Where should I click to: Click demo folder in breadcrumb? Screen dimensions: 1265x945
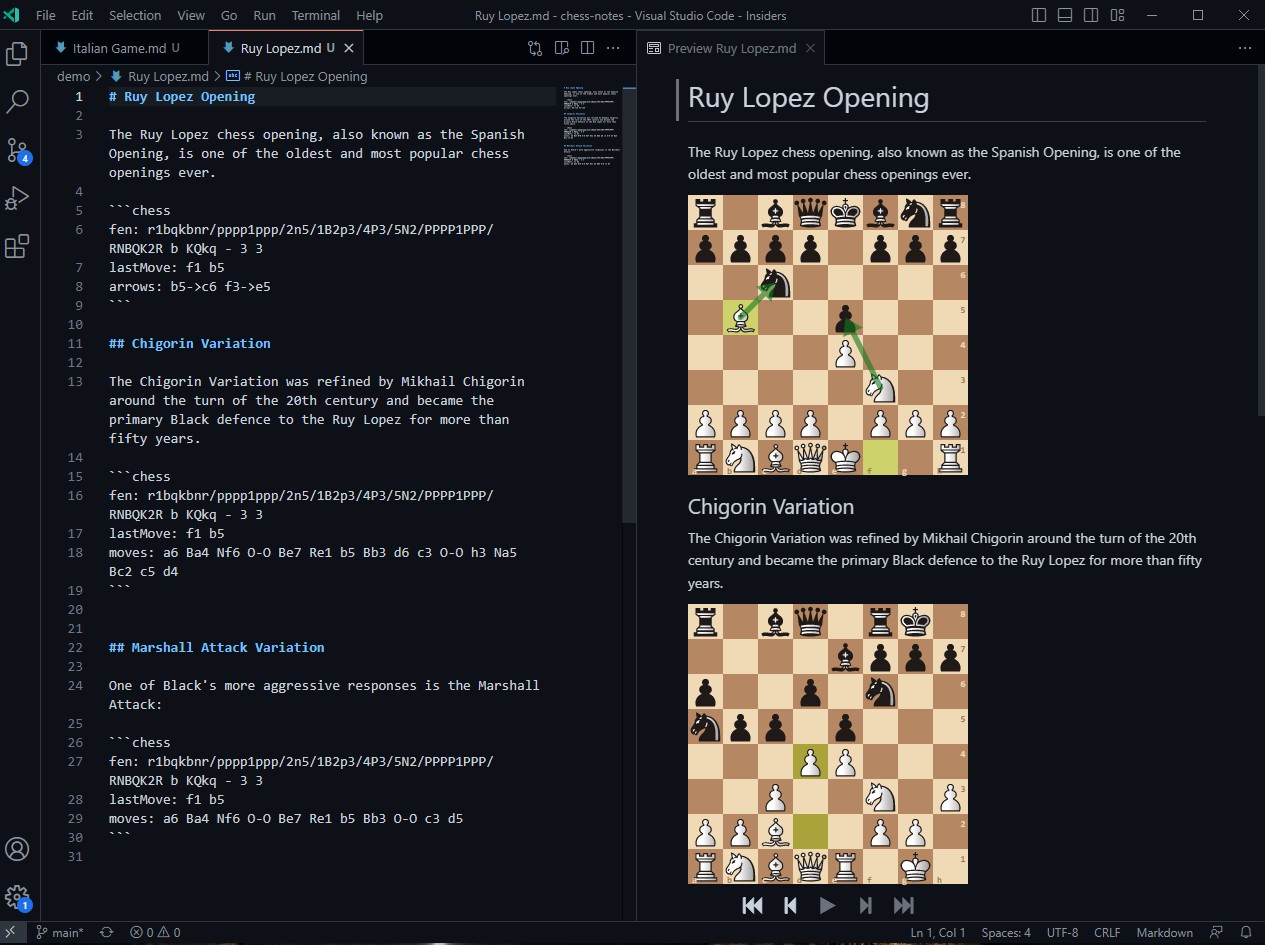click(x=73, y=76)
